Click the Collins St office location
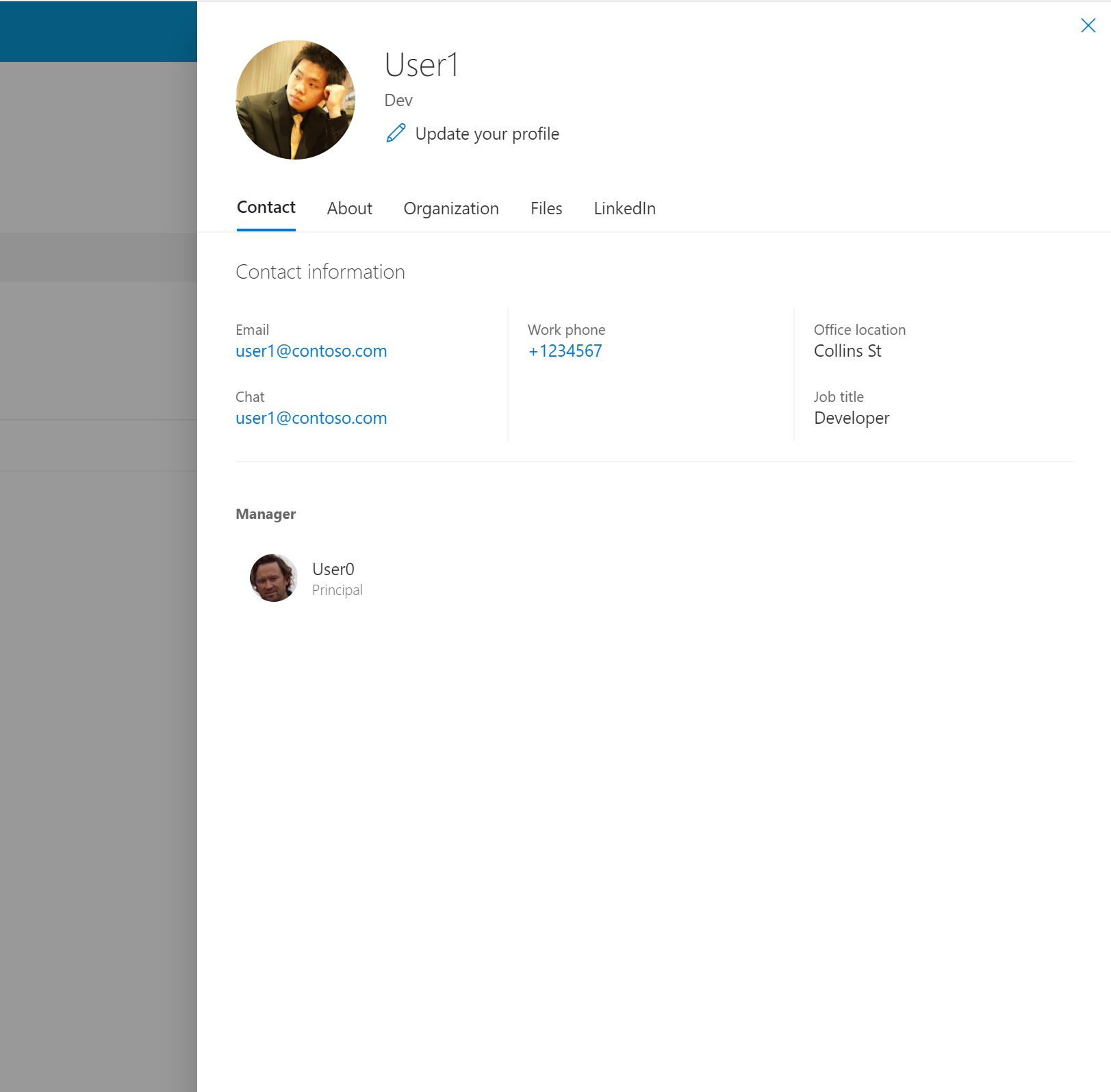 point(847,351)
